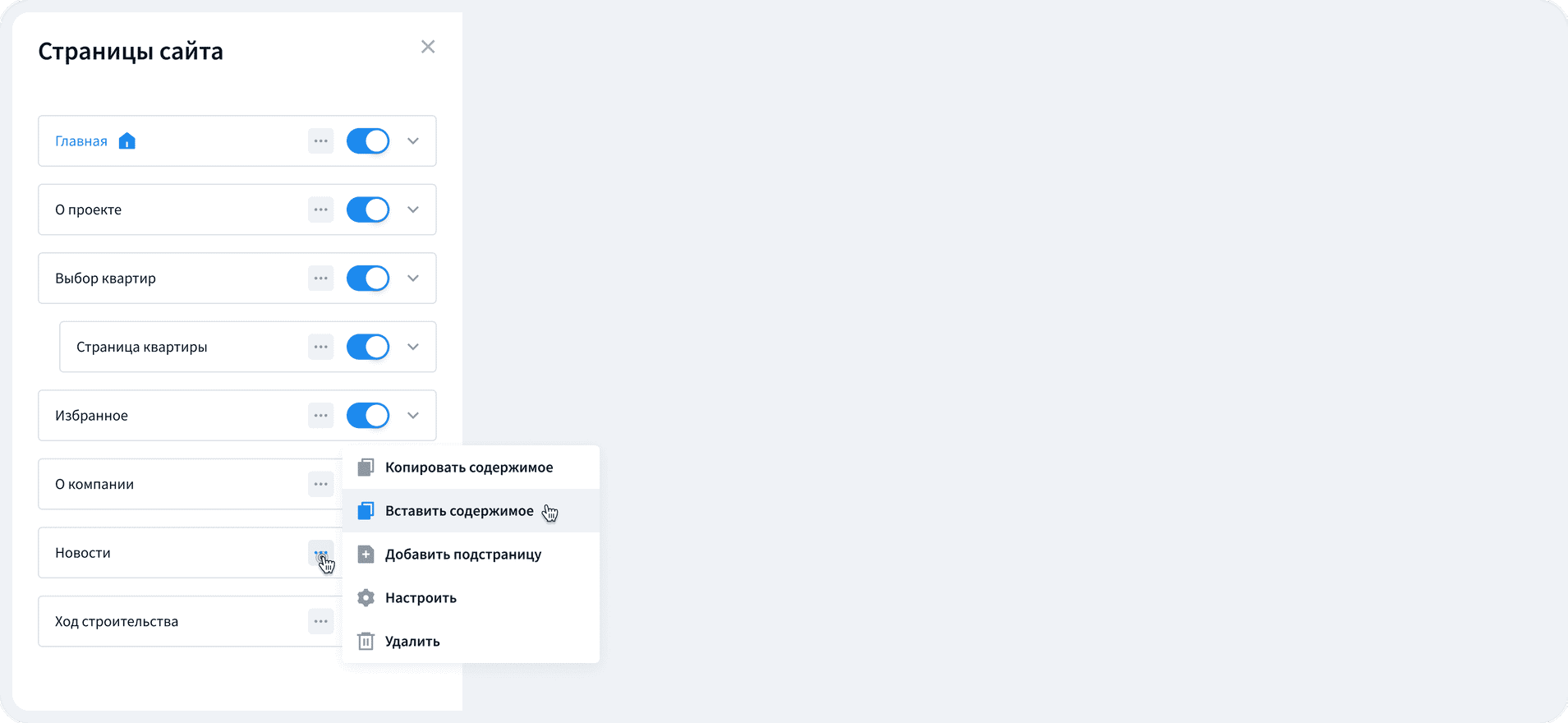Open three-dots menu for Избранное
This screenshot has height=723, width=1568.
pyautogui.click(x=321, y=416)
